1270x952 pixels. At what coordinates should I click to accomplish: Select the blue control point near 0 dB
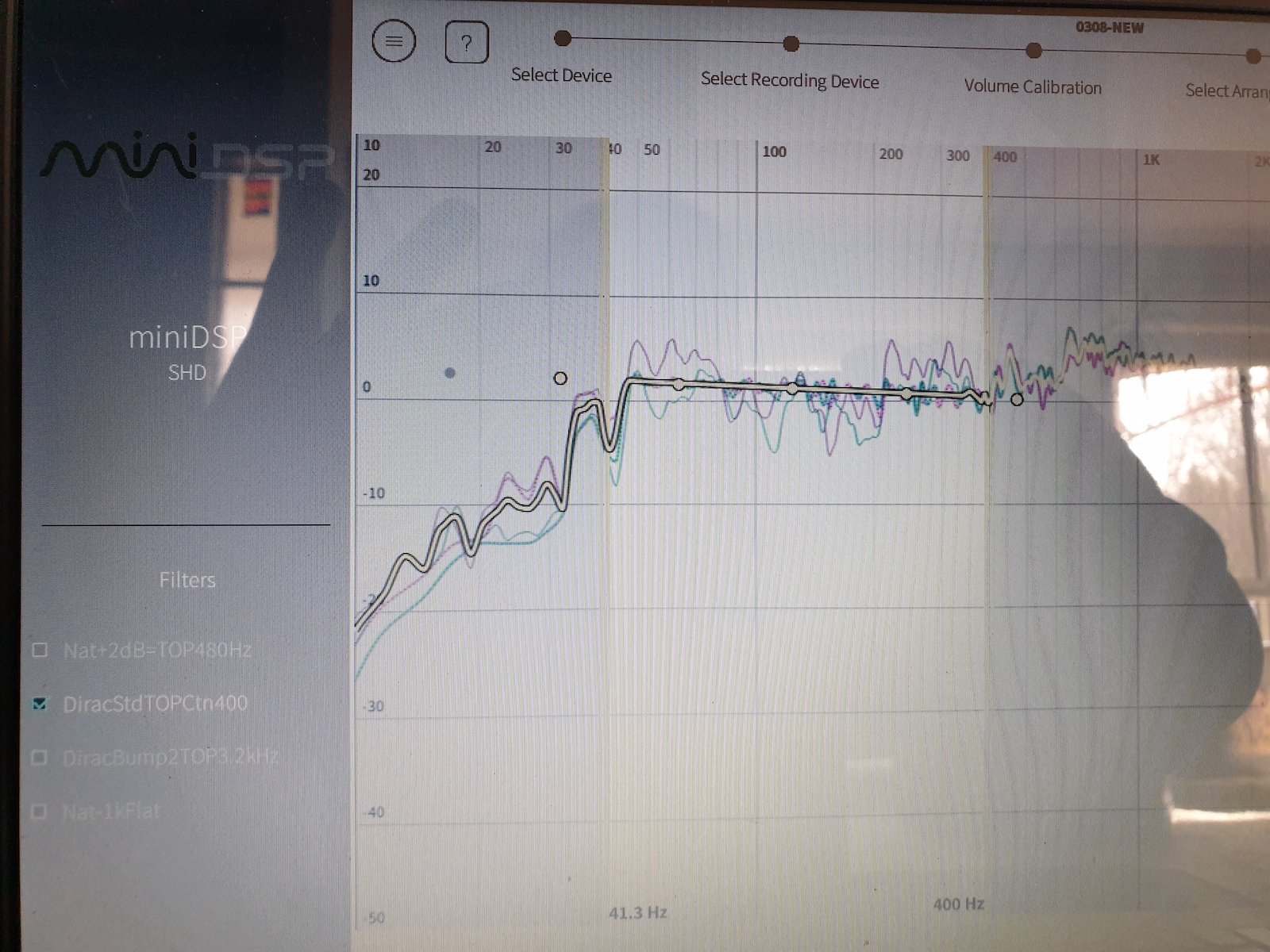click(x=450, y=373)
